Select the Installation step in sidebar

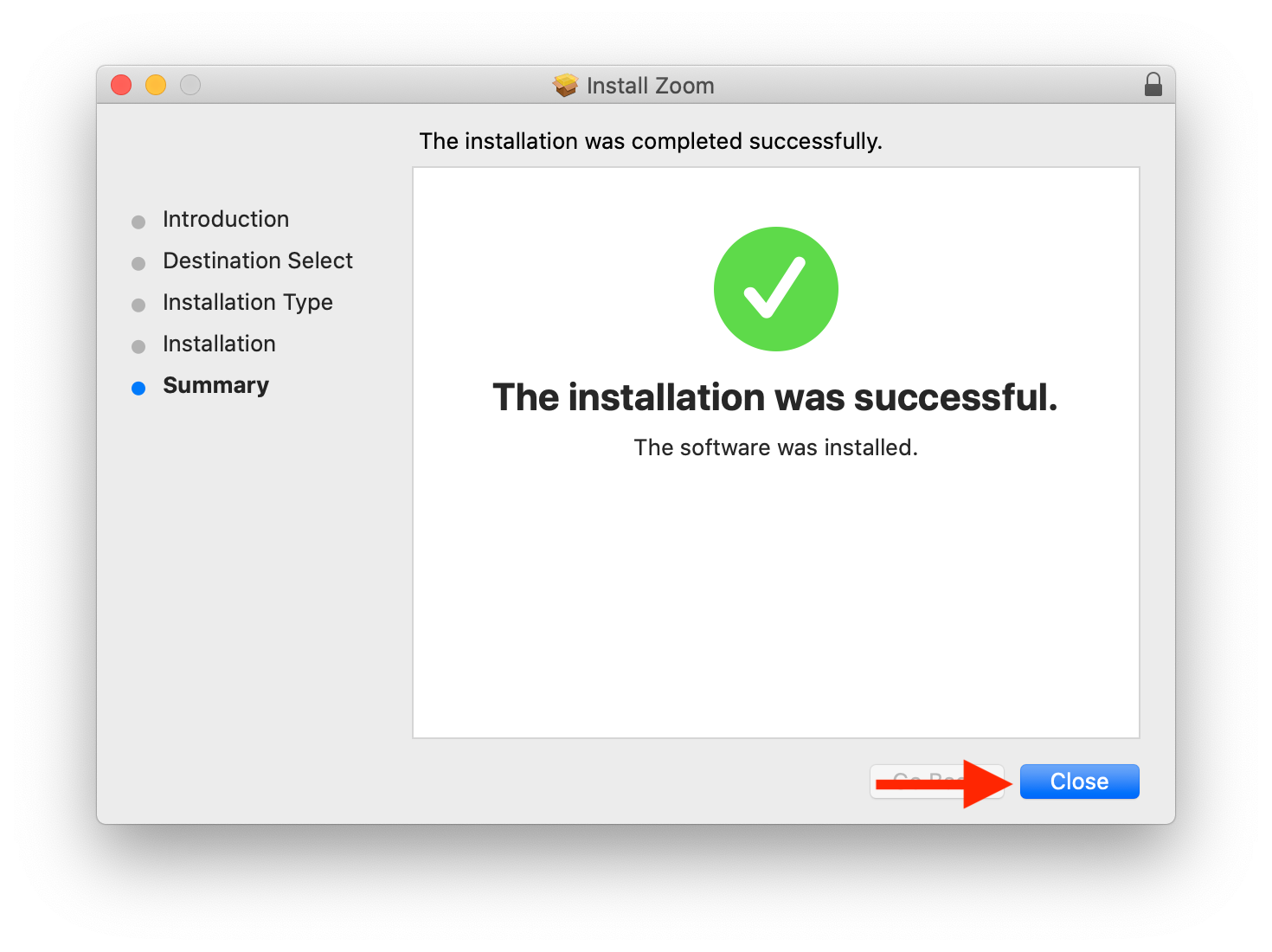click(x=219, y=344)
